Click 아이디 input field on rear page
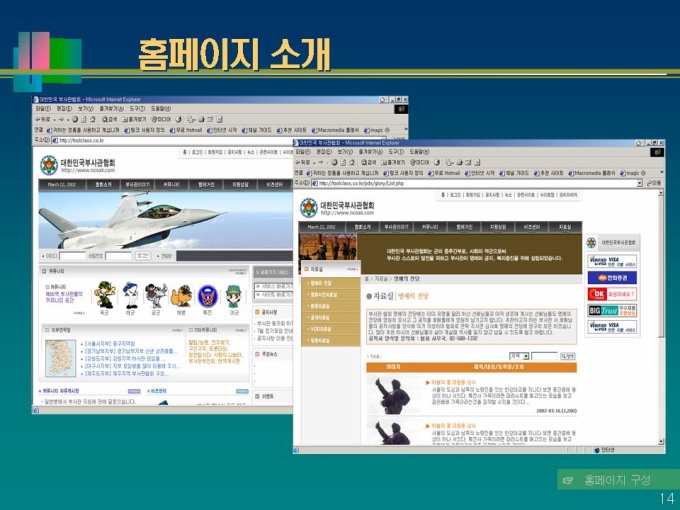 click(72, 256)
